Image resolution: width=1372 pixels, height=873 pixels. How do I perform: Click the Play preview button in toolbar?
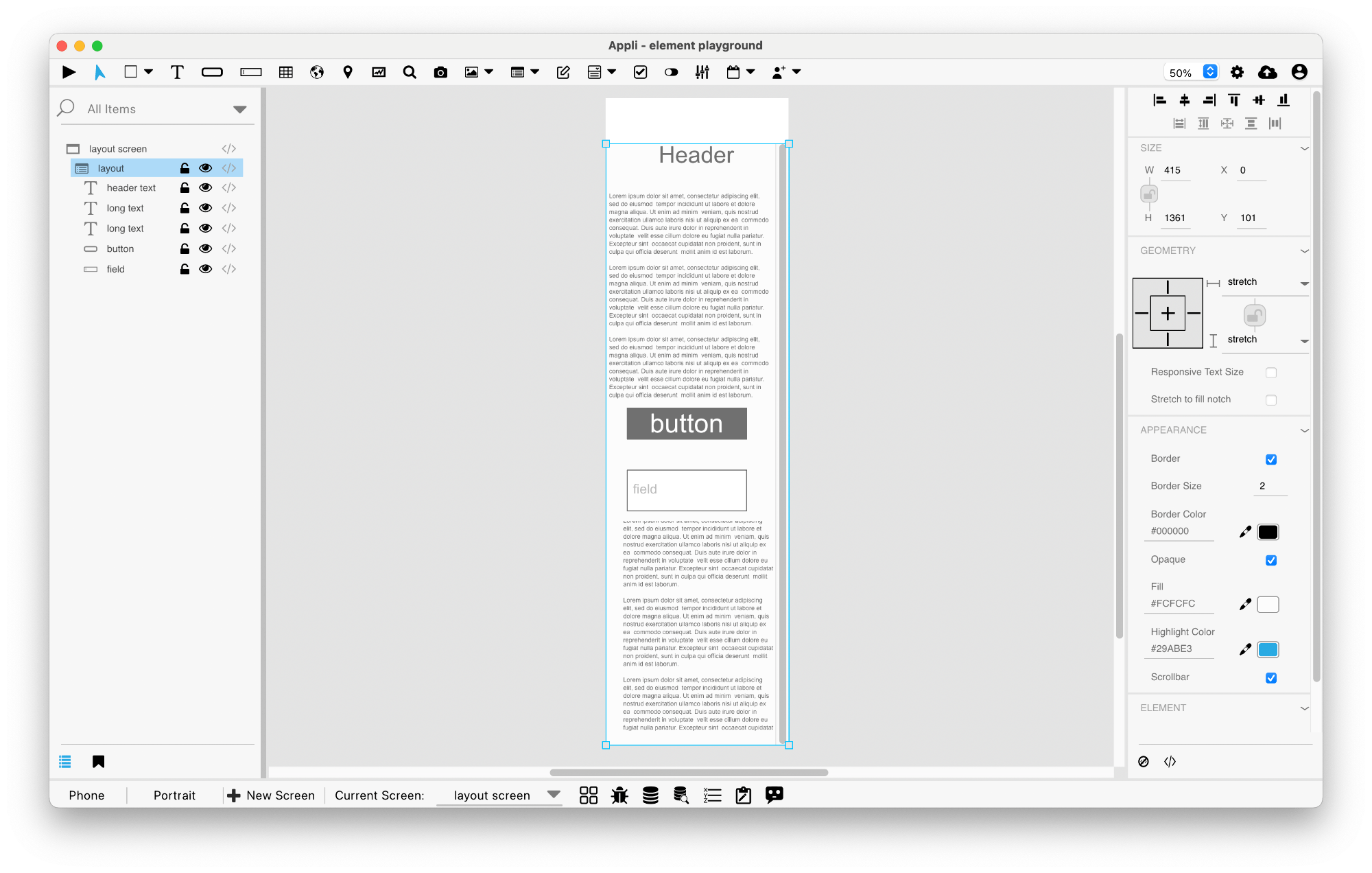click(x=69, y=72)
